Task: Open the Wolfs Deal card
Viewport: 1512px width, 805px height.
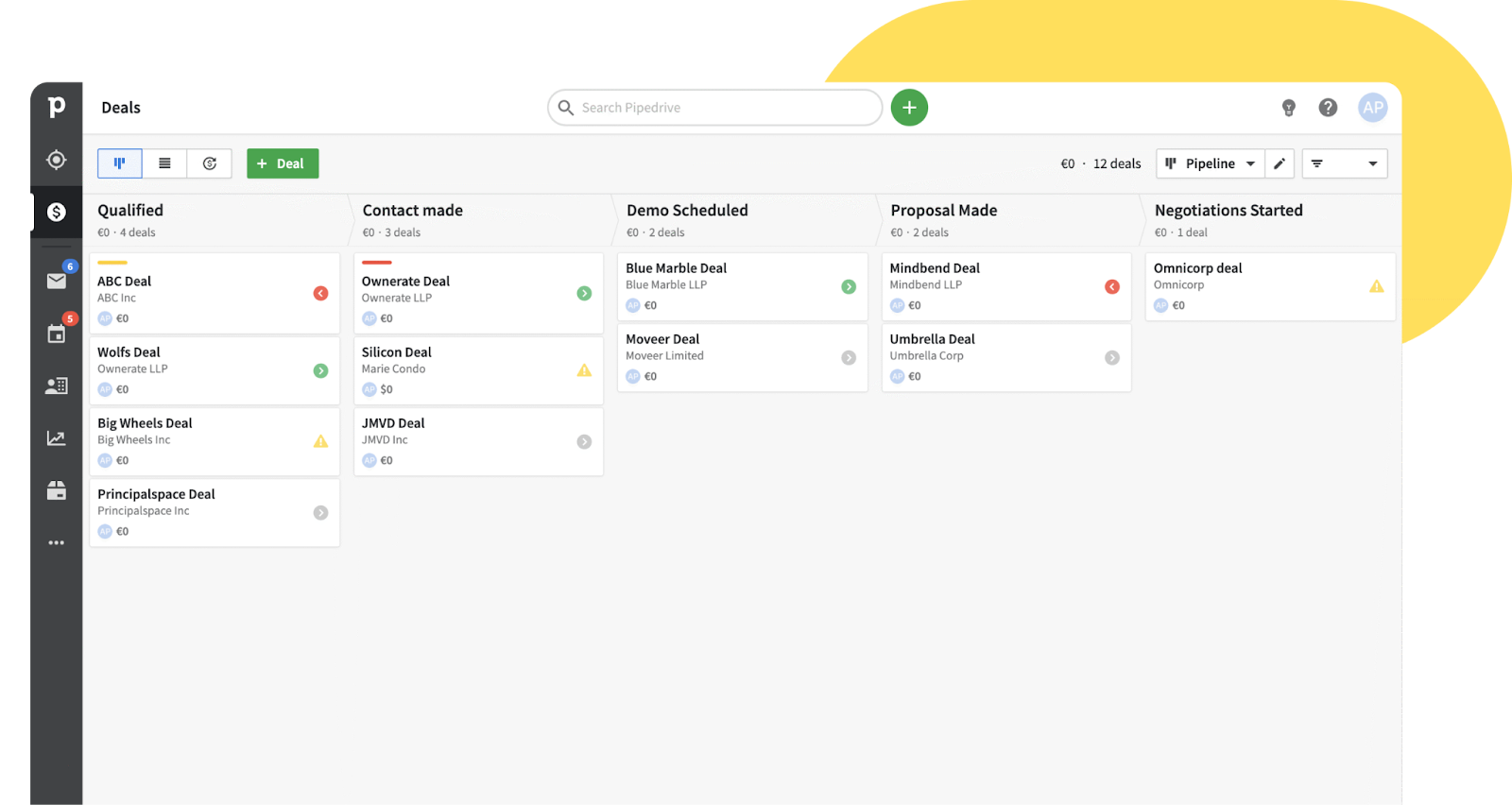Action: coord(215,370)
